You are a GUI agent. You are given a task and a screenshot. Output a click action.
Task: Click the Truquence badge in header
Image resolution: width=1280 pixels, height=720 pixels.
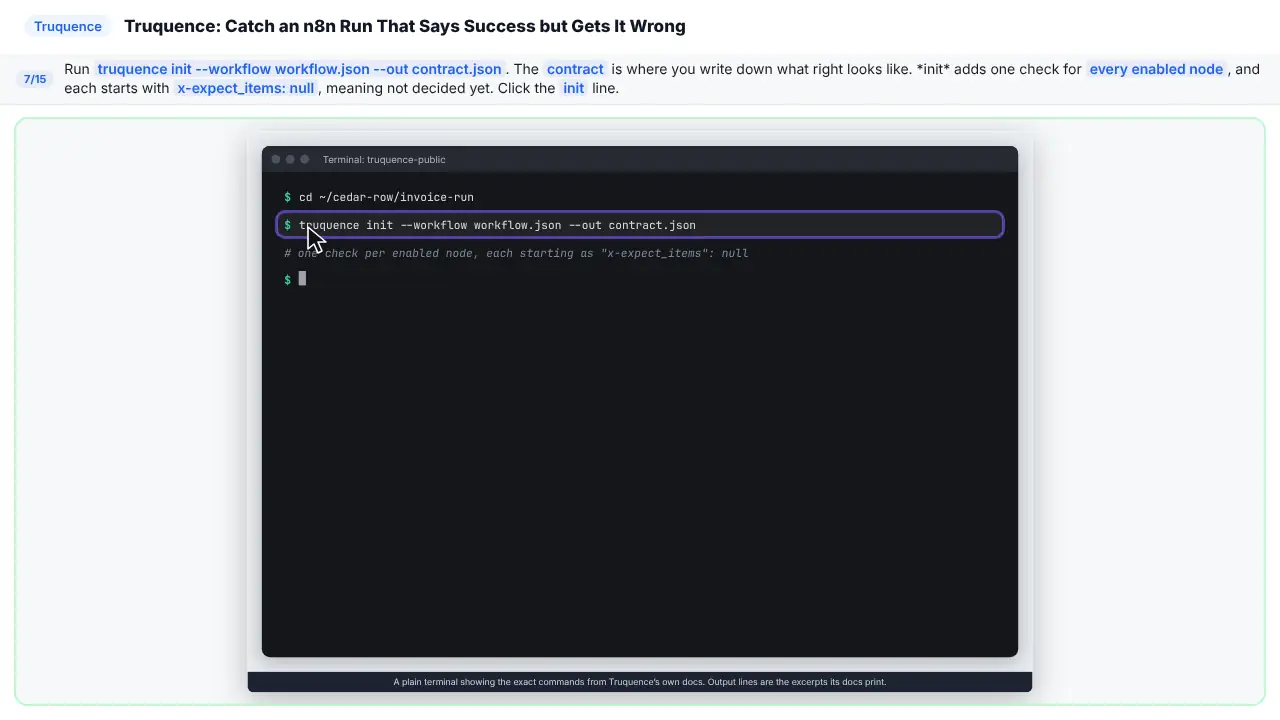pyautogui.click(x=68, y=26)
